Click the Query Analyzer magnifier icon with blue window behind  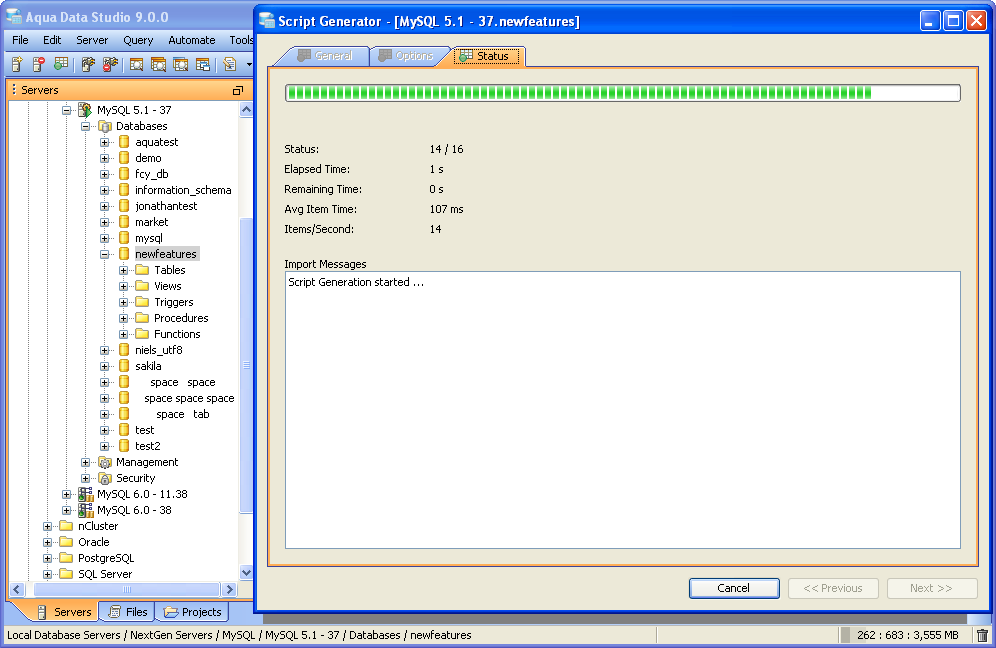pos(180,64)
